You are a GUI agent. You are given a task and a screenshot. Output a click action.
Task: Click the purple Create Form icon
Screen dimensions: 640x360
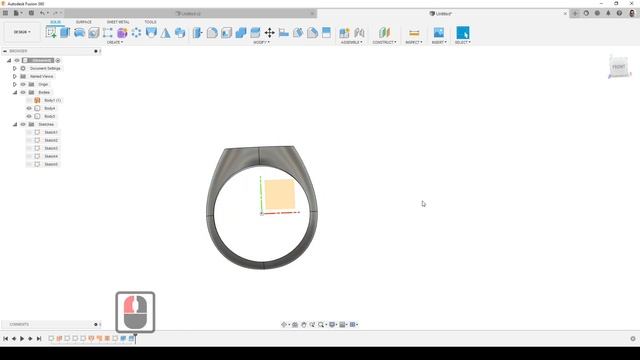[122, 33]
